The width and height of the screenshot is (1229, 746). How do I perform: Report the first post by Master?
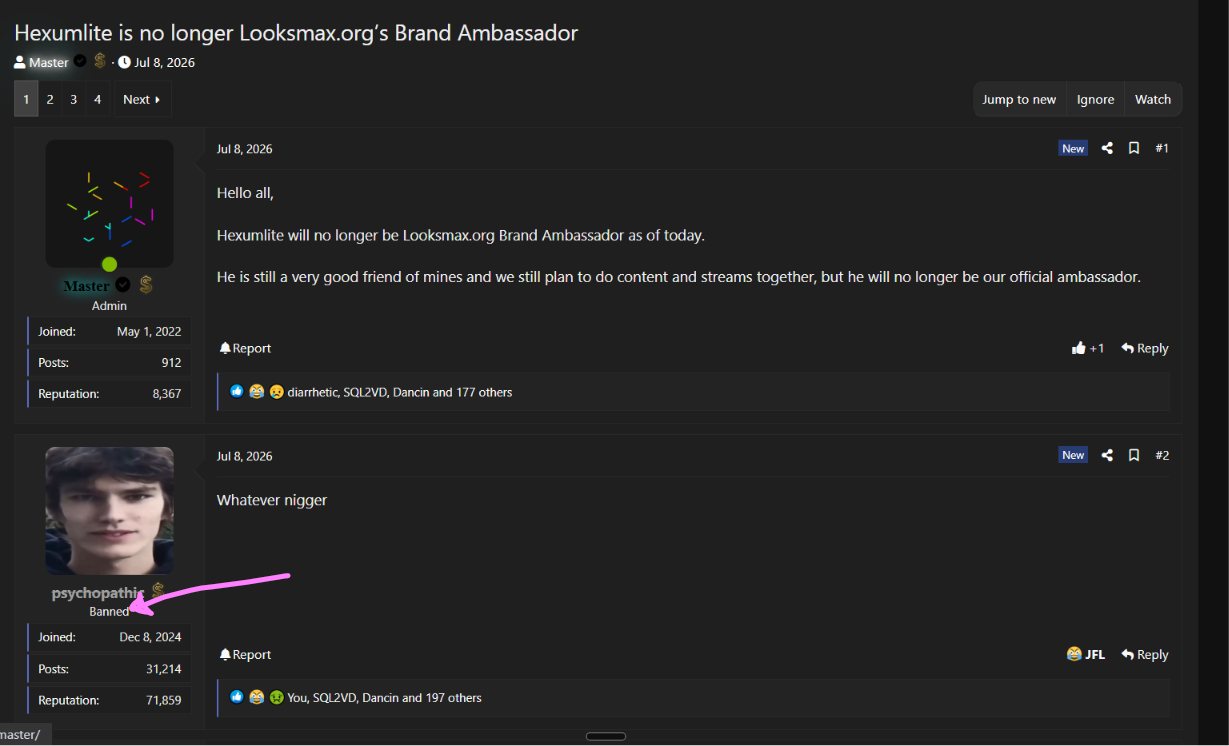[x=246, y=348]
